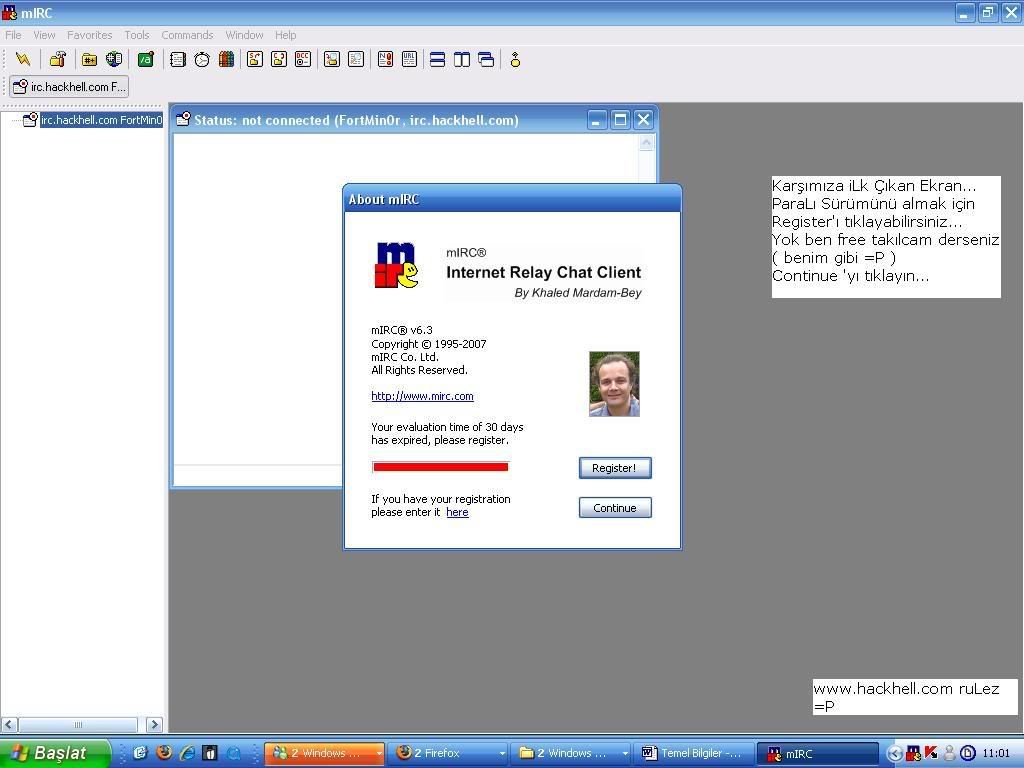
Task: Click the About mIRC toolbar icon
Action: [x=515, y=60]
